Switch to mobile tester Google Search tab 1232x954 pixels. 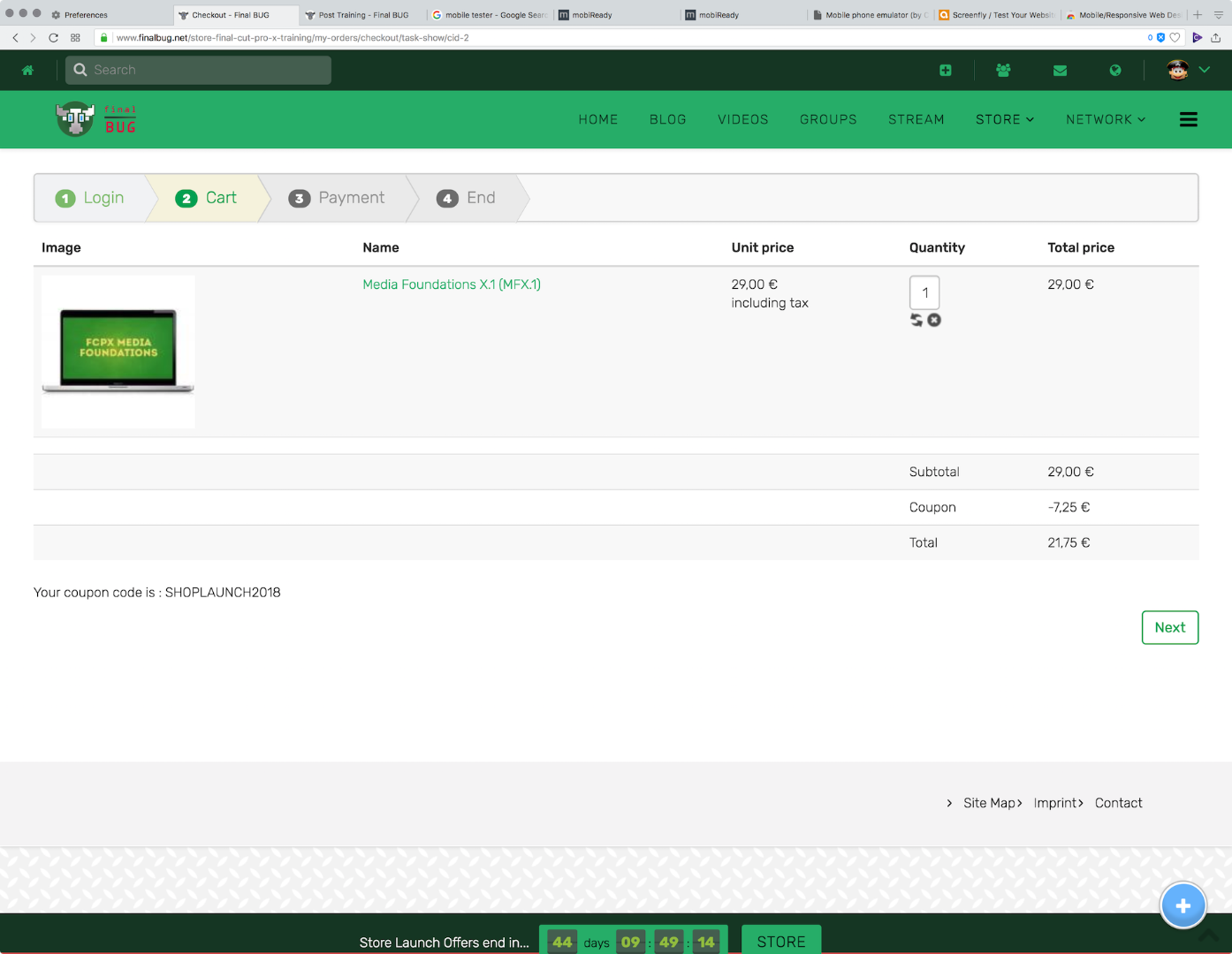490,15
